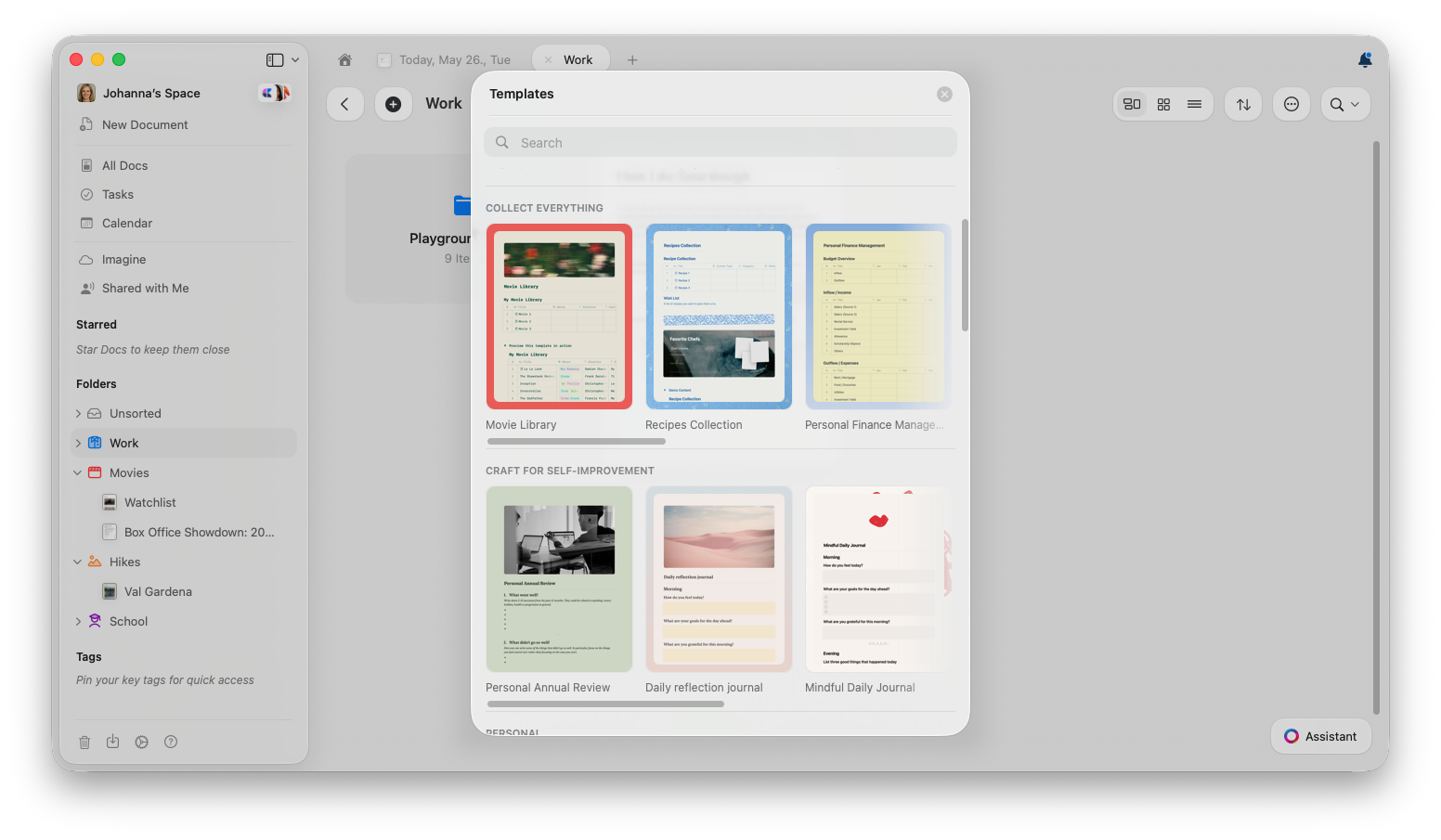
Task: Close the Templates dialog
Action: tap(944, 94)
